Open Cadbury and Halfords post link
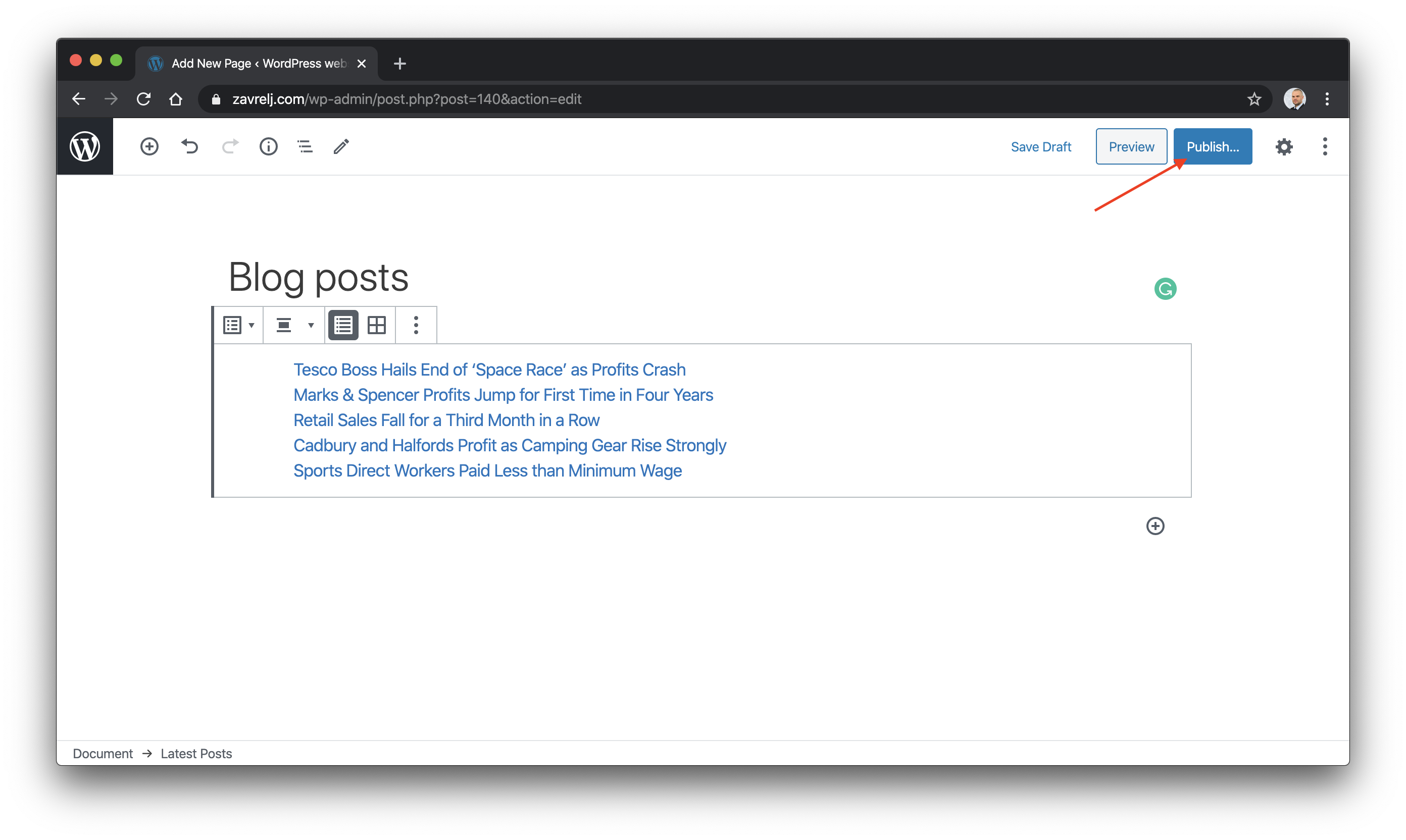 pos(510,445)
